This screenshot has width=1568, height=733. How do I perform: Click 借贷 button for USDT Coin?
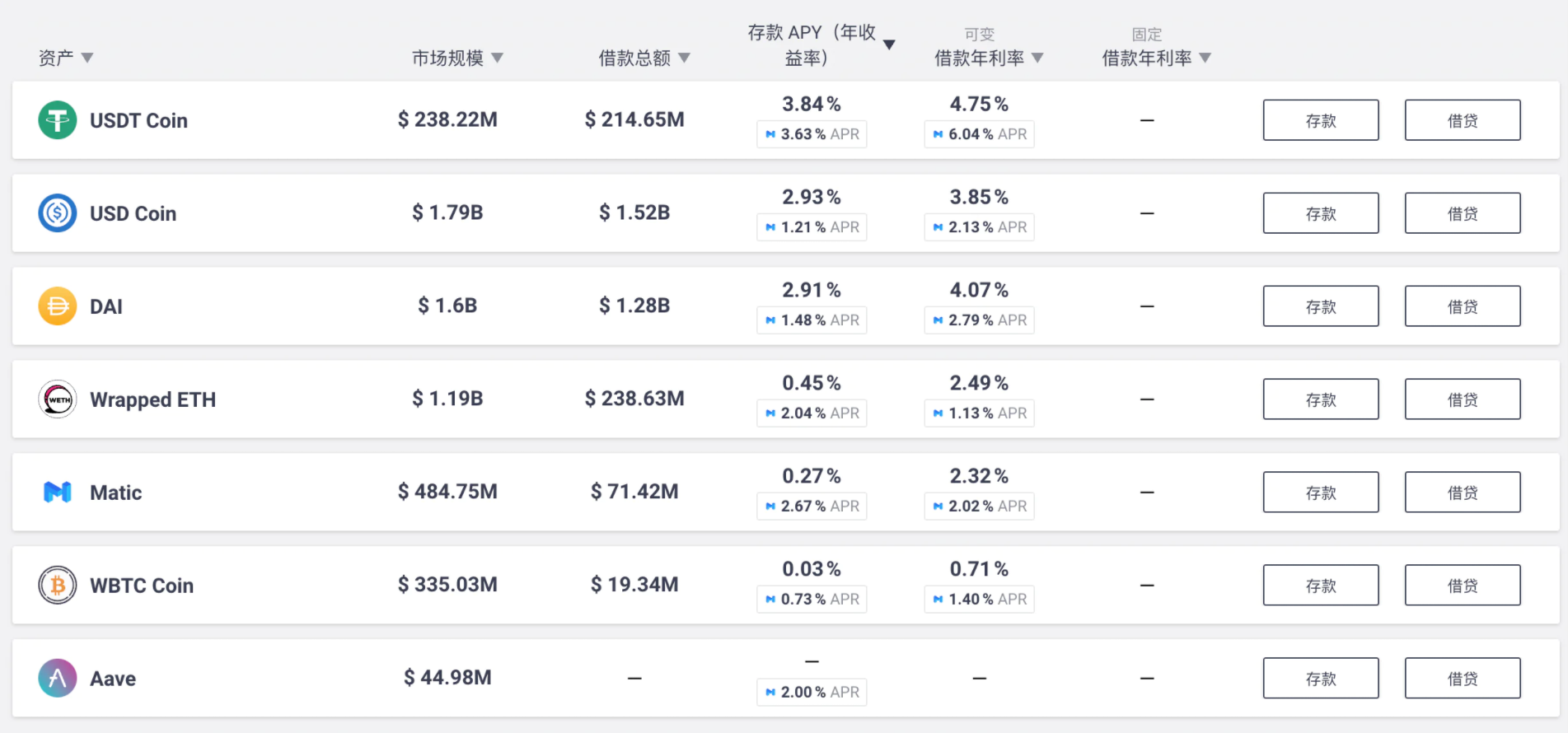click(1463, 120)
